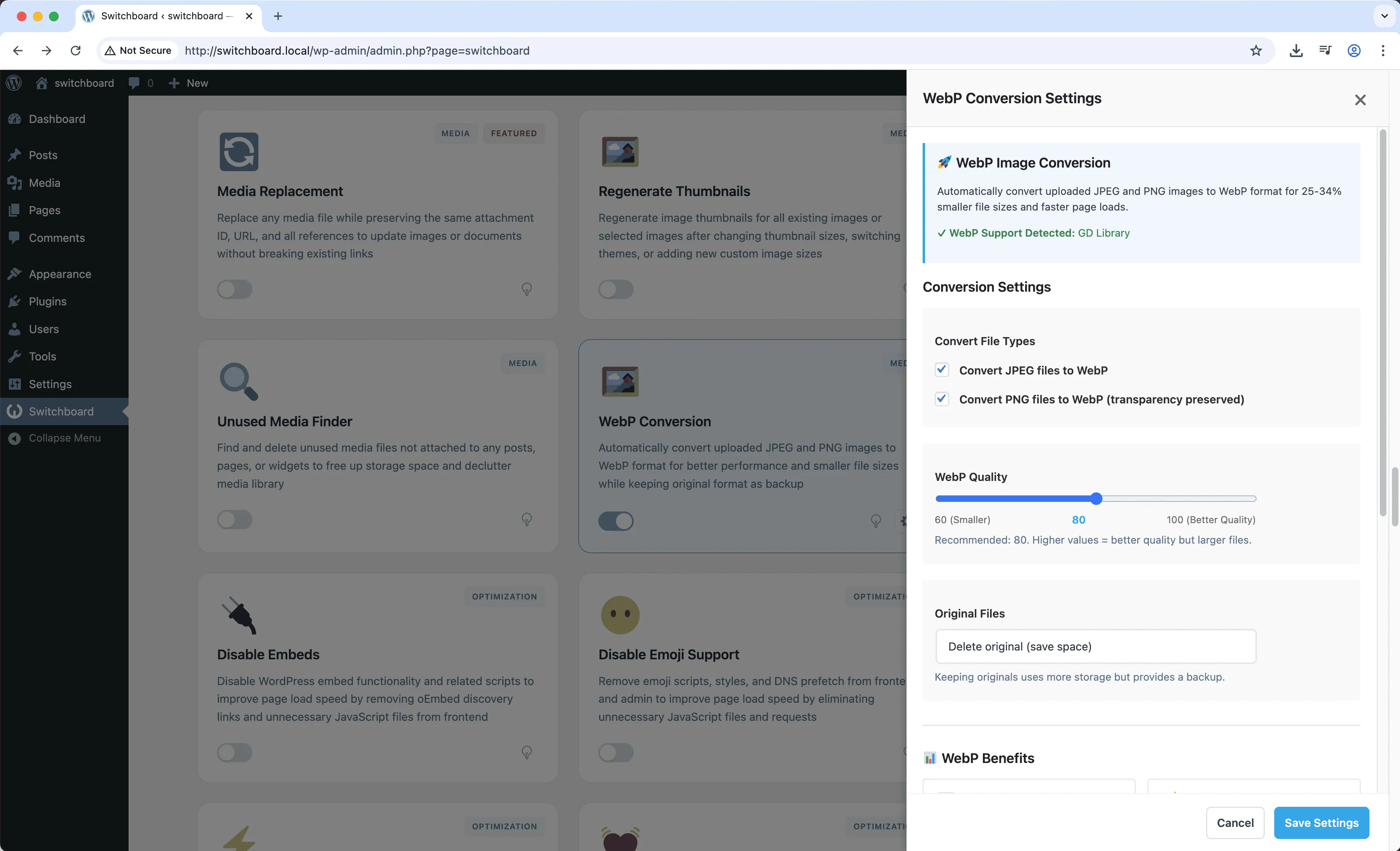This screenshot has height=851, width=1400.
Task: Enable the Media Replacement toggle
Action: pyautogui.click(x=234, y=289)
